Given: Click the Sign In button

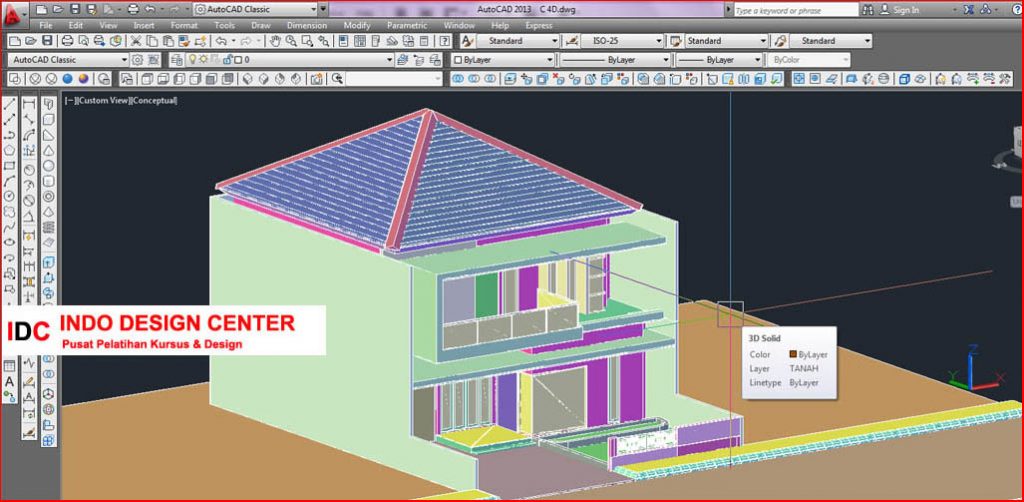Looking at the screenshot, I should (x=899, y=10).
